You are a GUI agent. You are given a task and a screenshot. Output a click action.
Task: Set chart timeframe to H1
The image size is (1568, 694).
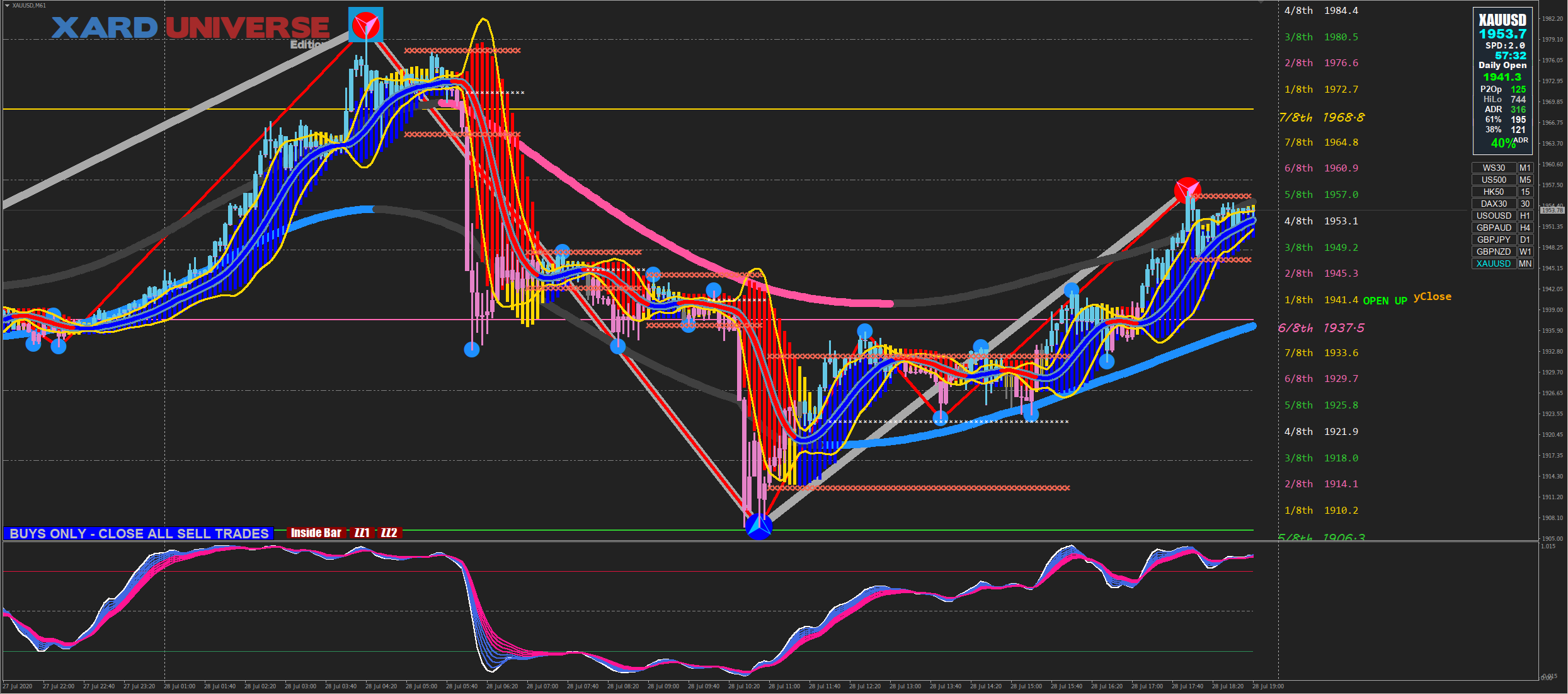(x=1525, y=216)
